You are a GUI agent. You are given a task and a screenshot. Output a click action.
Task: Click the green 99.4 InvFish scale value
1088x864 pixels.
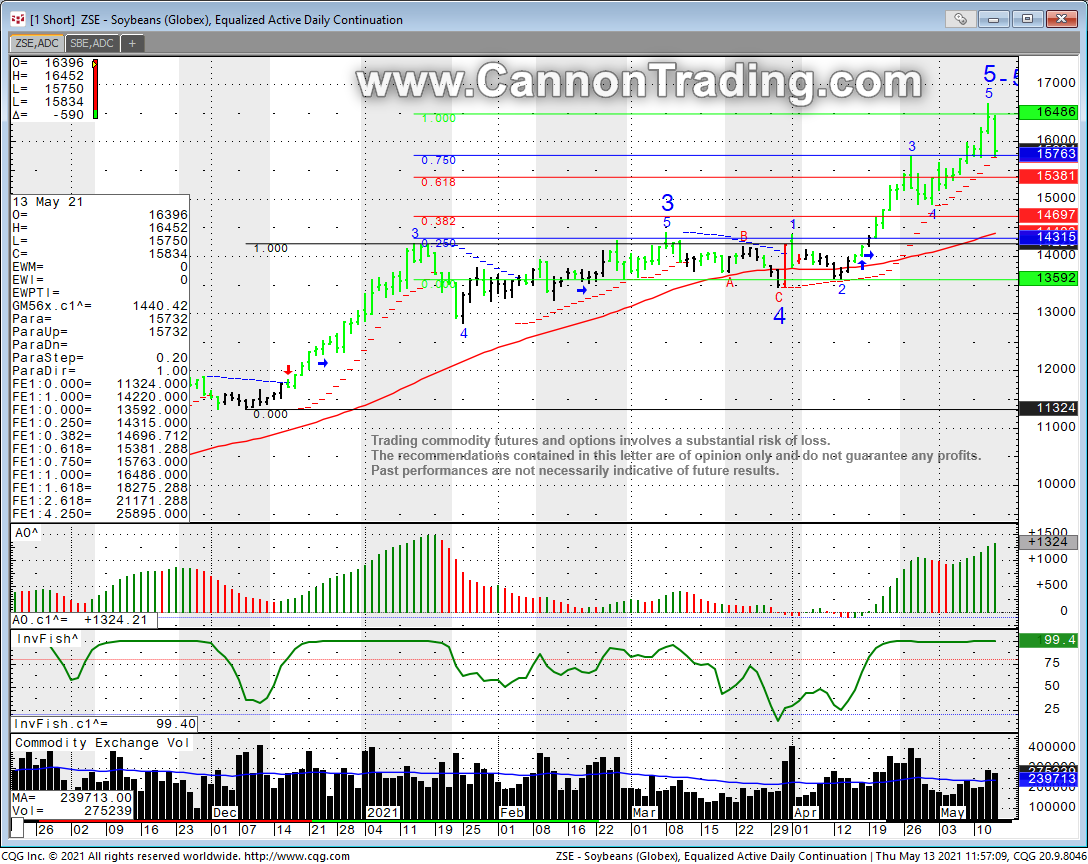point(1048,640)
